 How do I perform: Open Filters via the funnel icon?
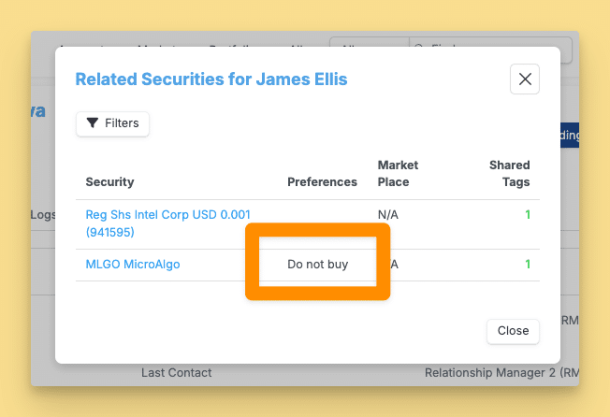click(112, 123)
